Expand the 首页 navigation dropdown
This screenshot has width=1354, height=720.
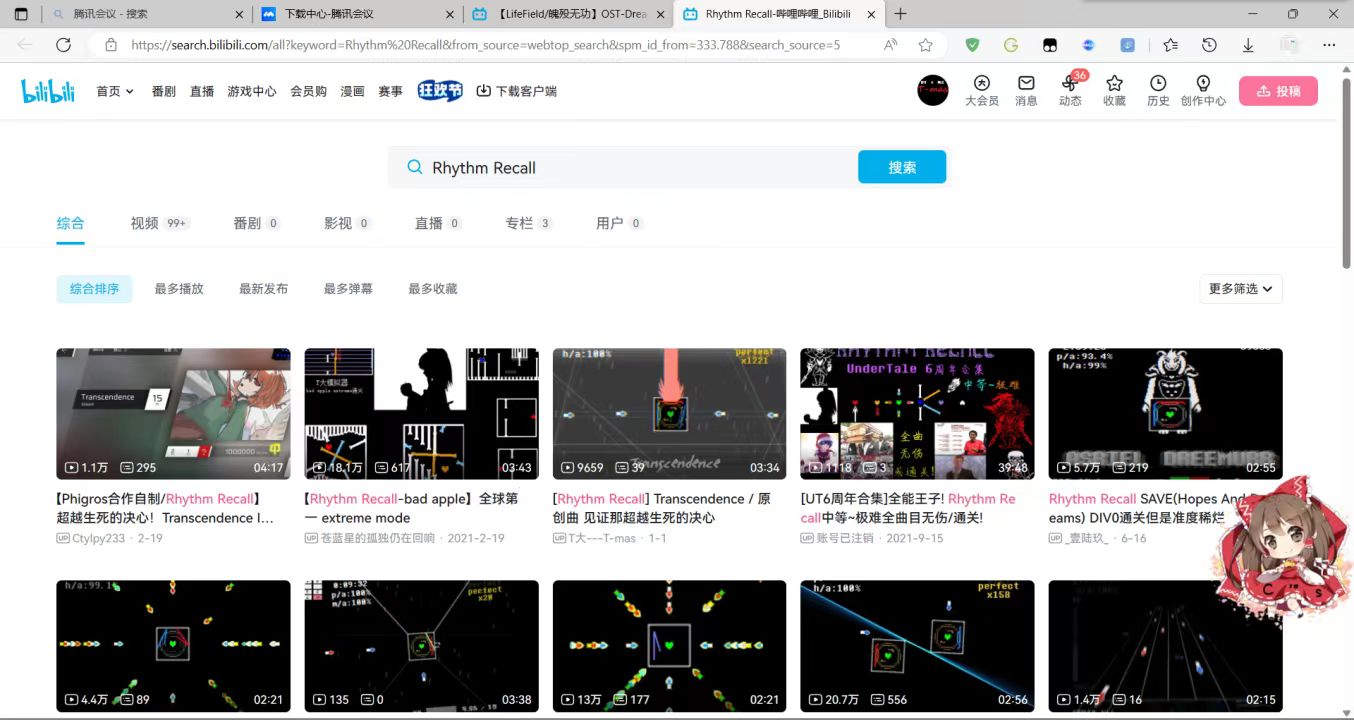click(114, 91)
